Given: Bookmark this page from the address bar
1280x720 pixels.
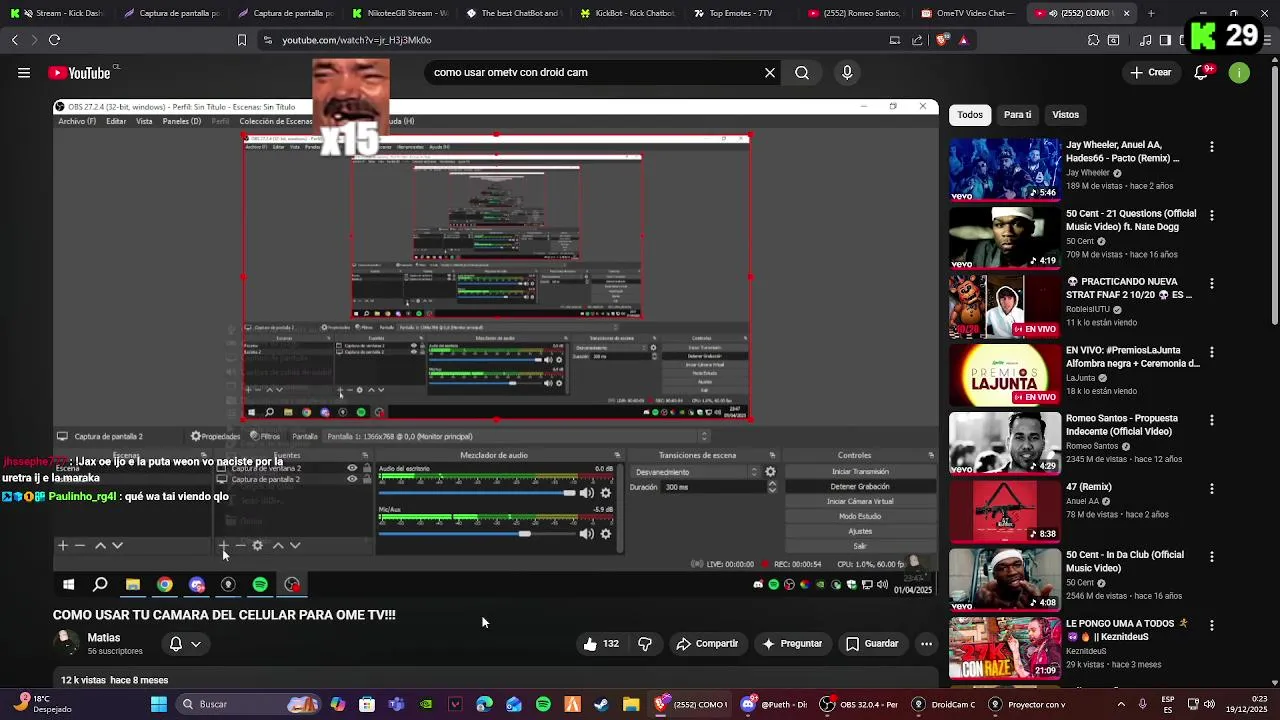Looking at the screenshot, I should click(241, 40).
